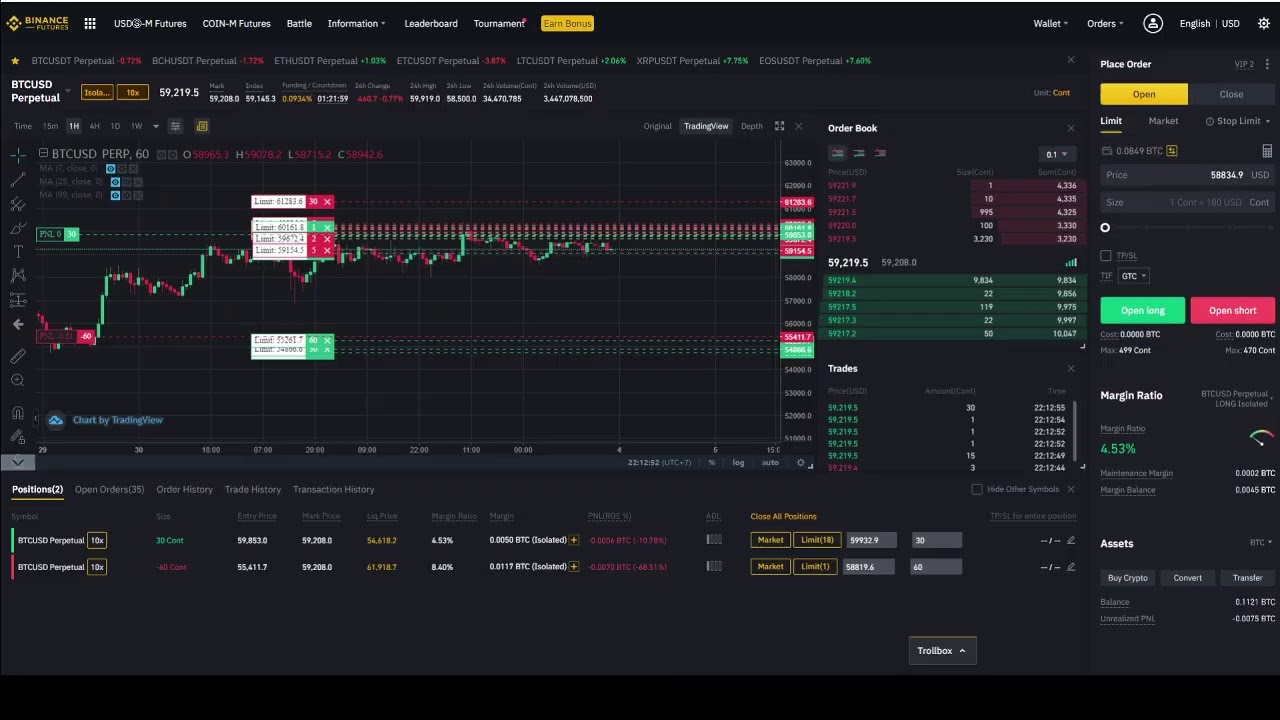Select the 4H chart interval

pos(94,126)
